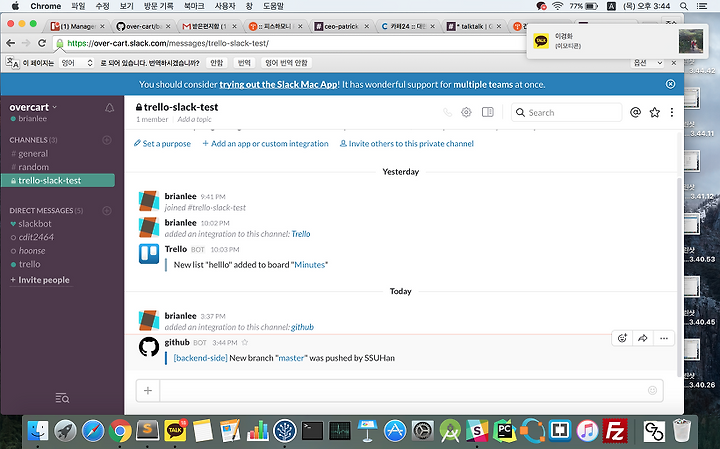Open translation options dropdown
Screen dimensions: 720x449
pos(648,63)
